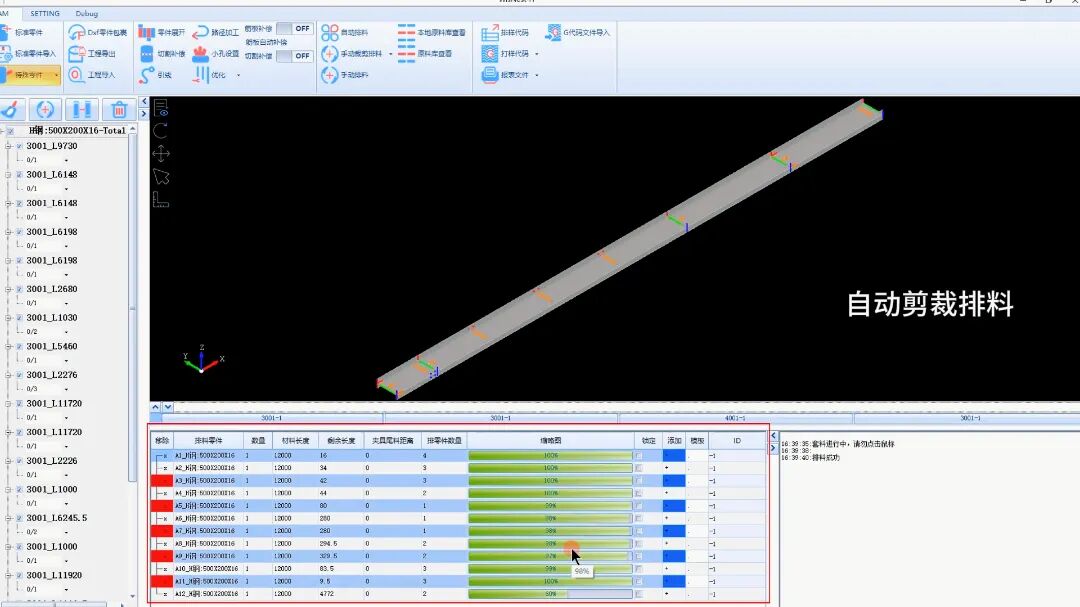The width and height of the screenshot is (1080, 607).
Task: Select the pan move icon in viewport
Action: point(160,154)
